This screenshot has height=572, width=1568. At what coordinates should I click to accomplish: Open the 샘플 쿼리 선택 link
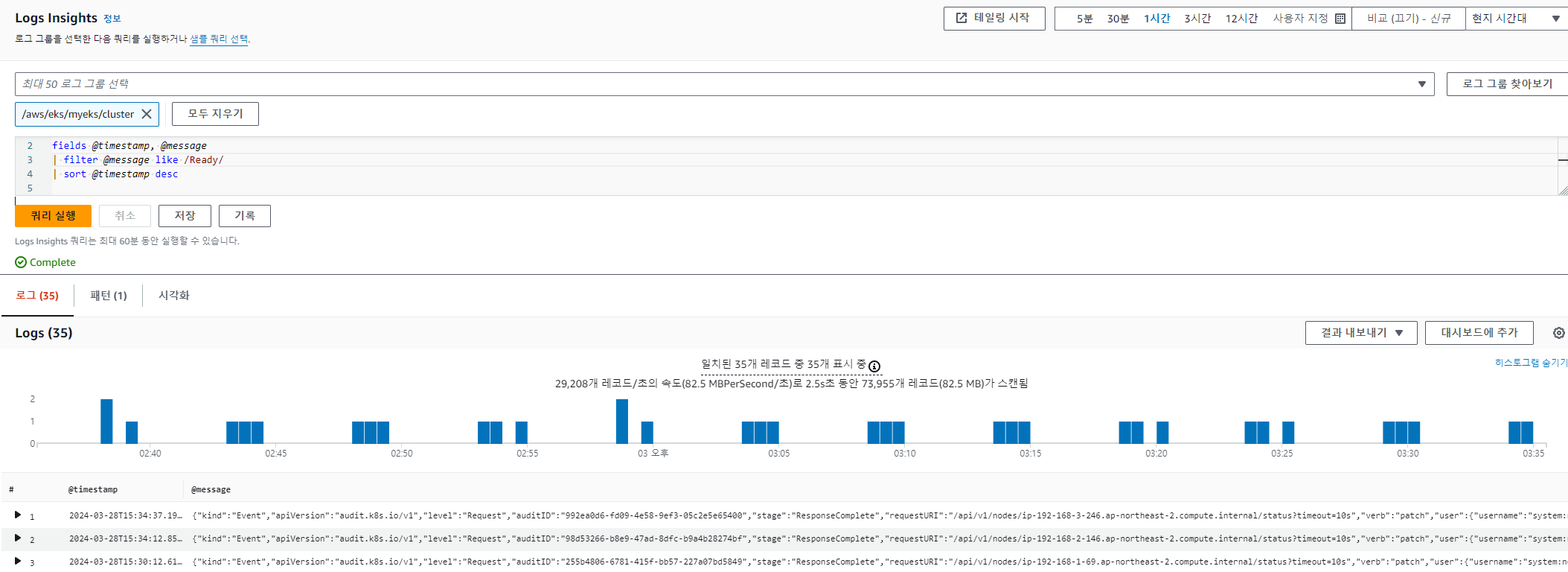[219, 39]
